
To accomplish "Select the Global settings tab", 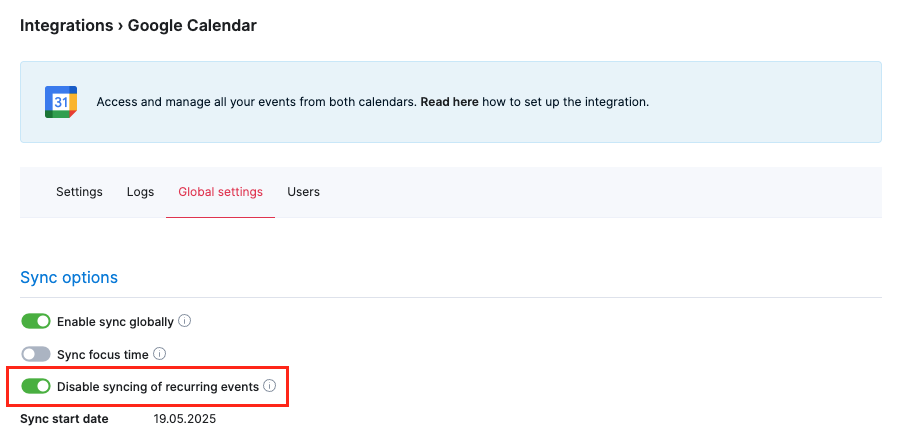I will click(220, 192).
